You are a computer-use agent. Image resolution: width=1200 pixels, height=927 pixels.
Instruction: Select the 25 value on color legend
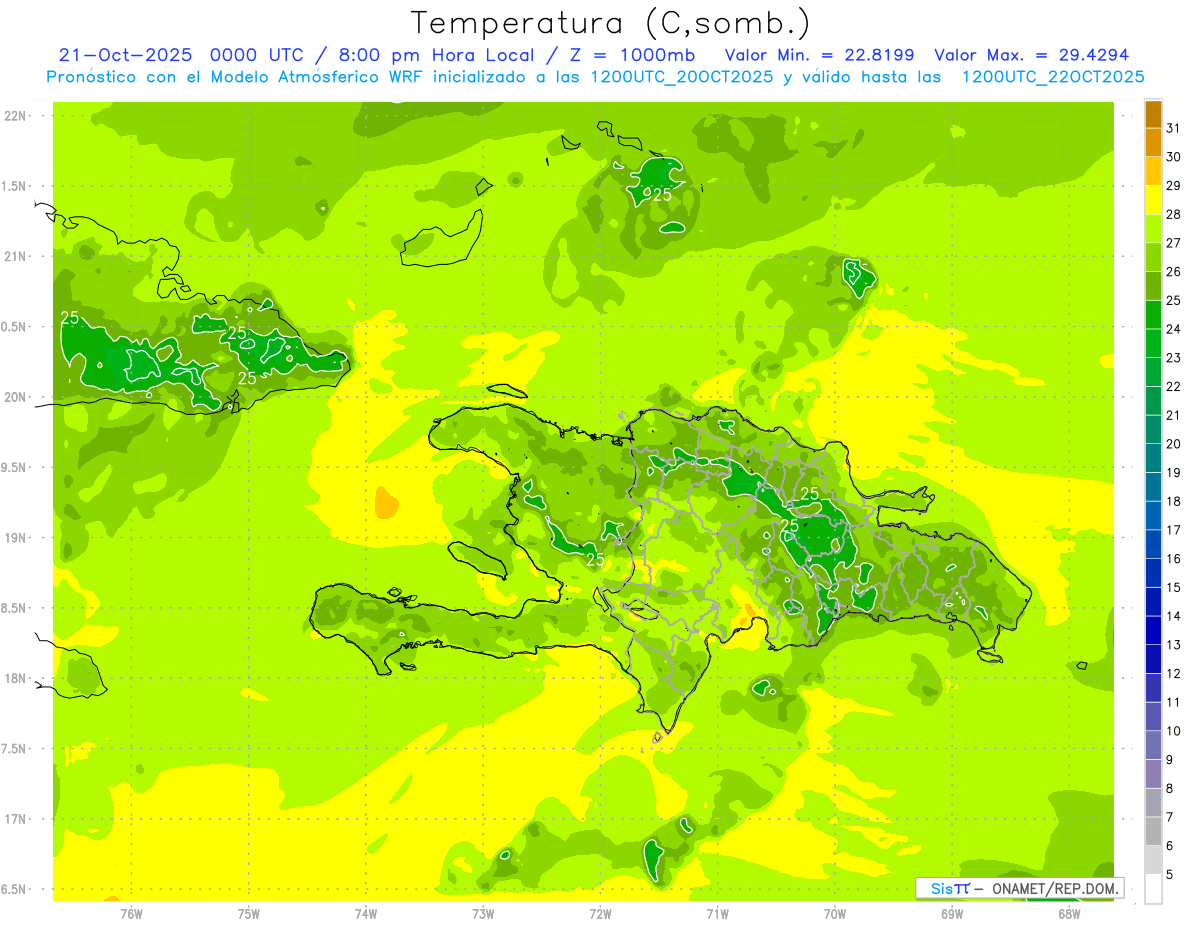[1173, 300]
